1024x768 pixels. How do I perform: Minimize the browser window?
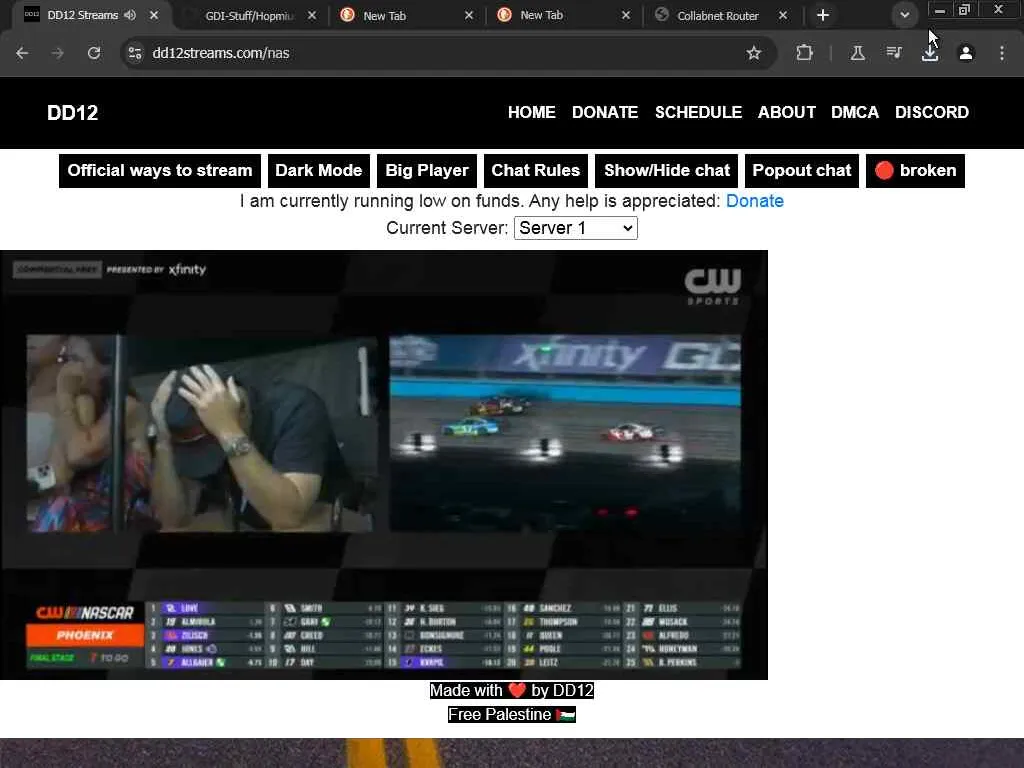940,10
